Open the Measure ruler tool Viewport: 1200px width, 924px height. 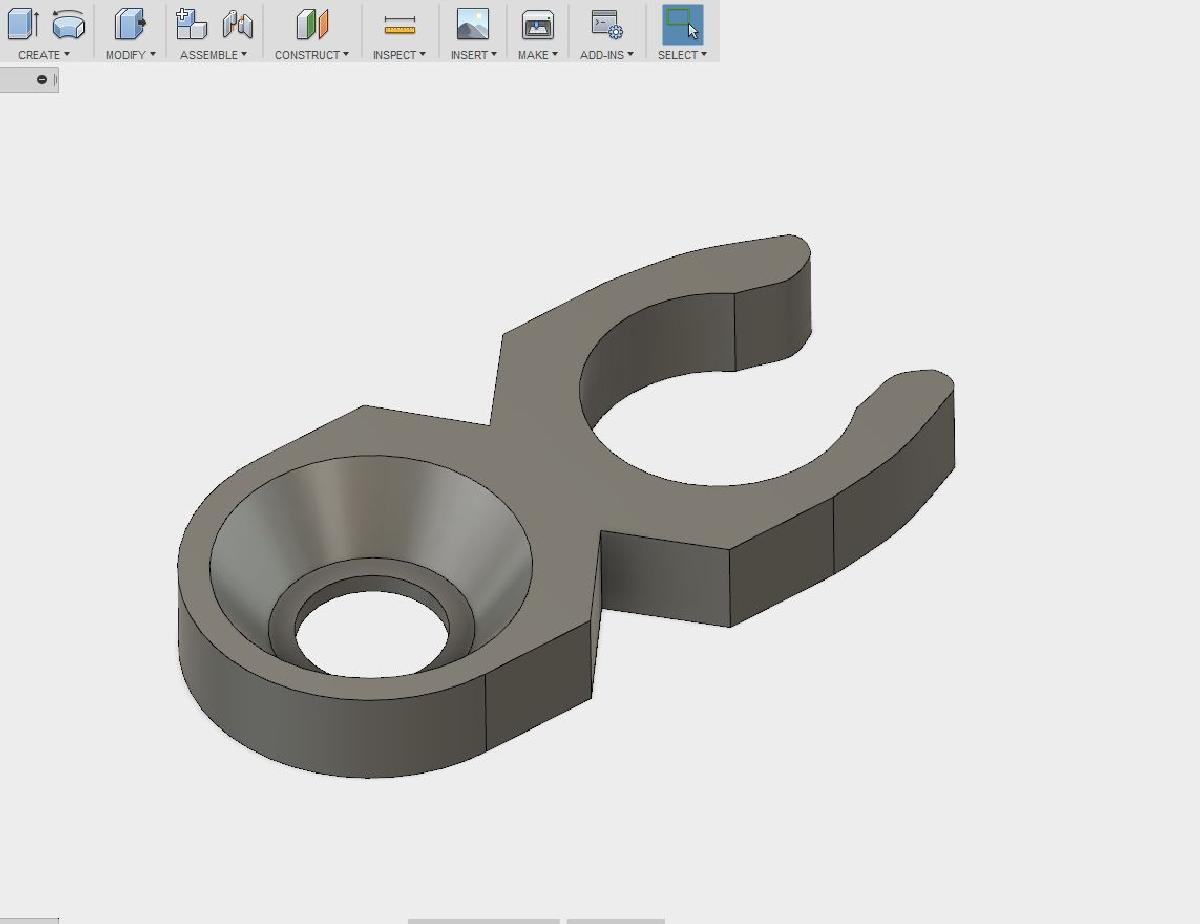point(399,24)
